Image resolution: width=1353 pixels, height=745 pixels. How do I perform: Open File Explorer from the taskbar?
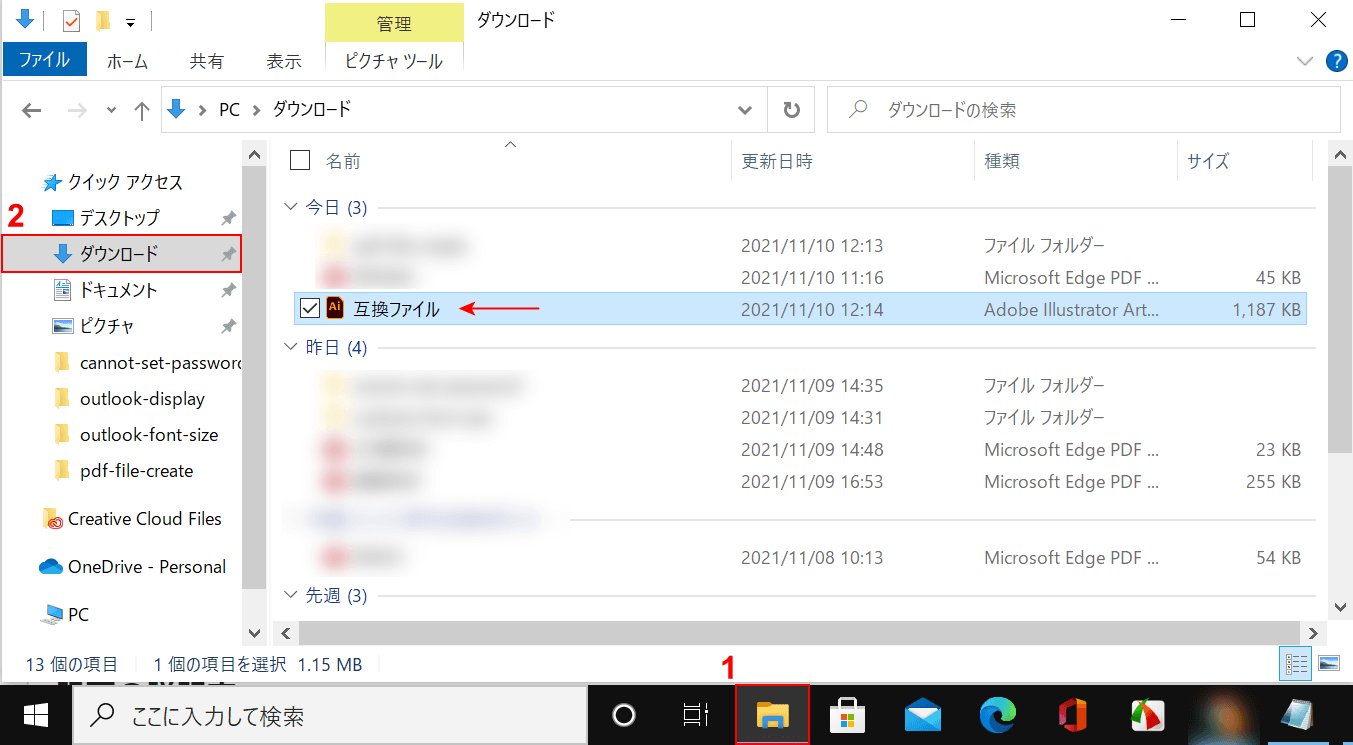tap(772, 714)
